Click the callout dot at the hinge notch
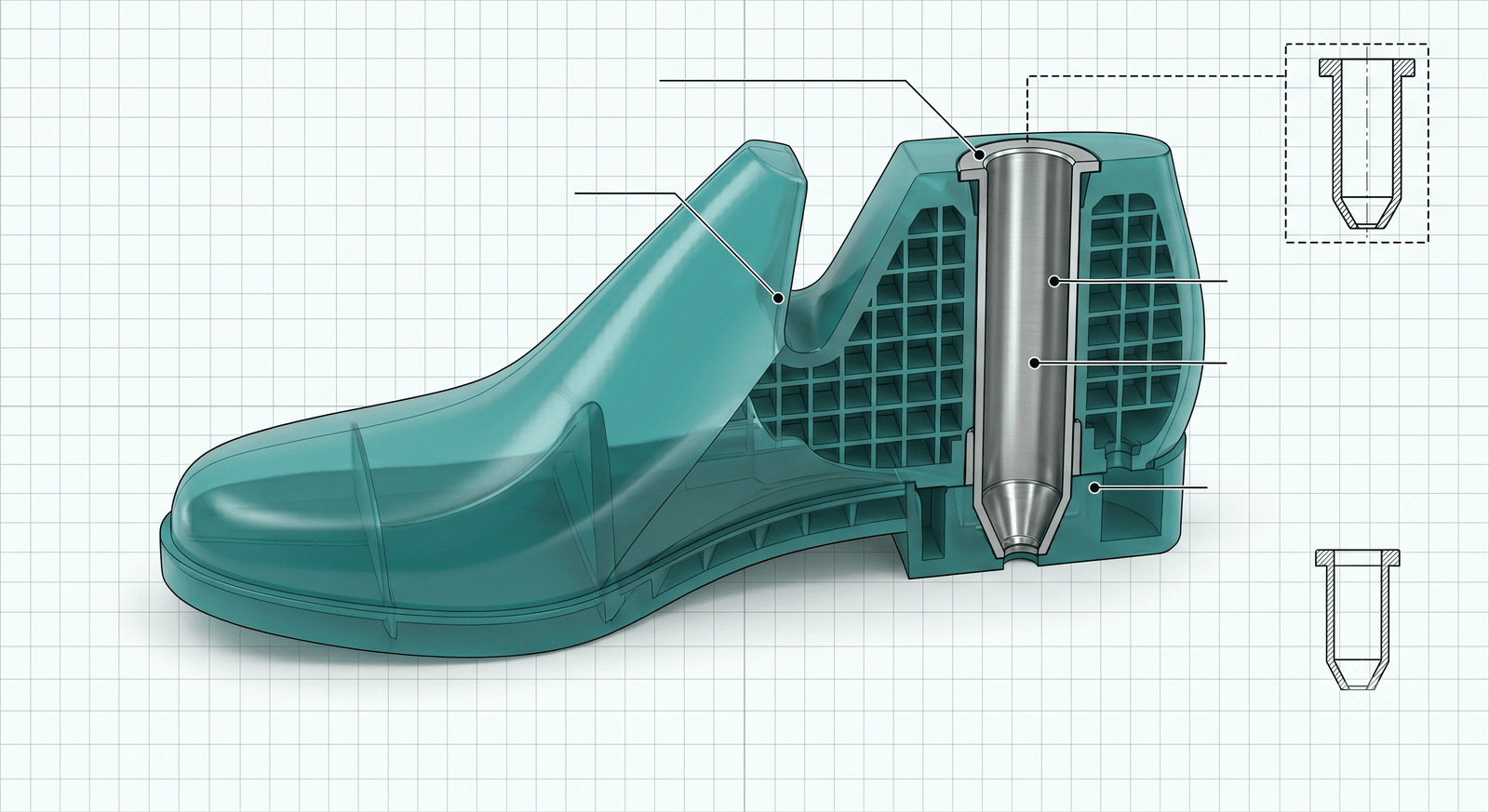Screen dimensions: 1489x812 tap(778, 297)
